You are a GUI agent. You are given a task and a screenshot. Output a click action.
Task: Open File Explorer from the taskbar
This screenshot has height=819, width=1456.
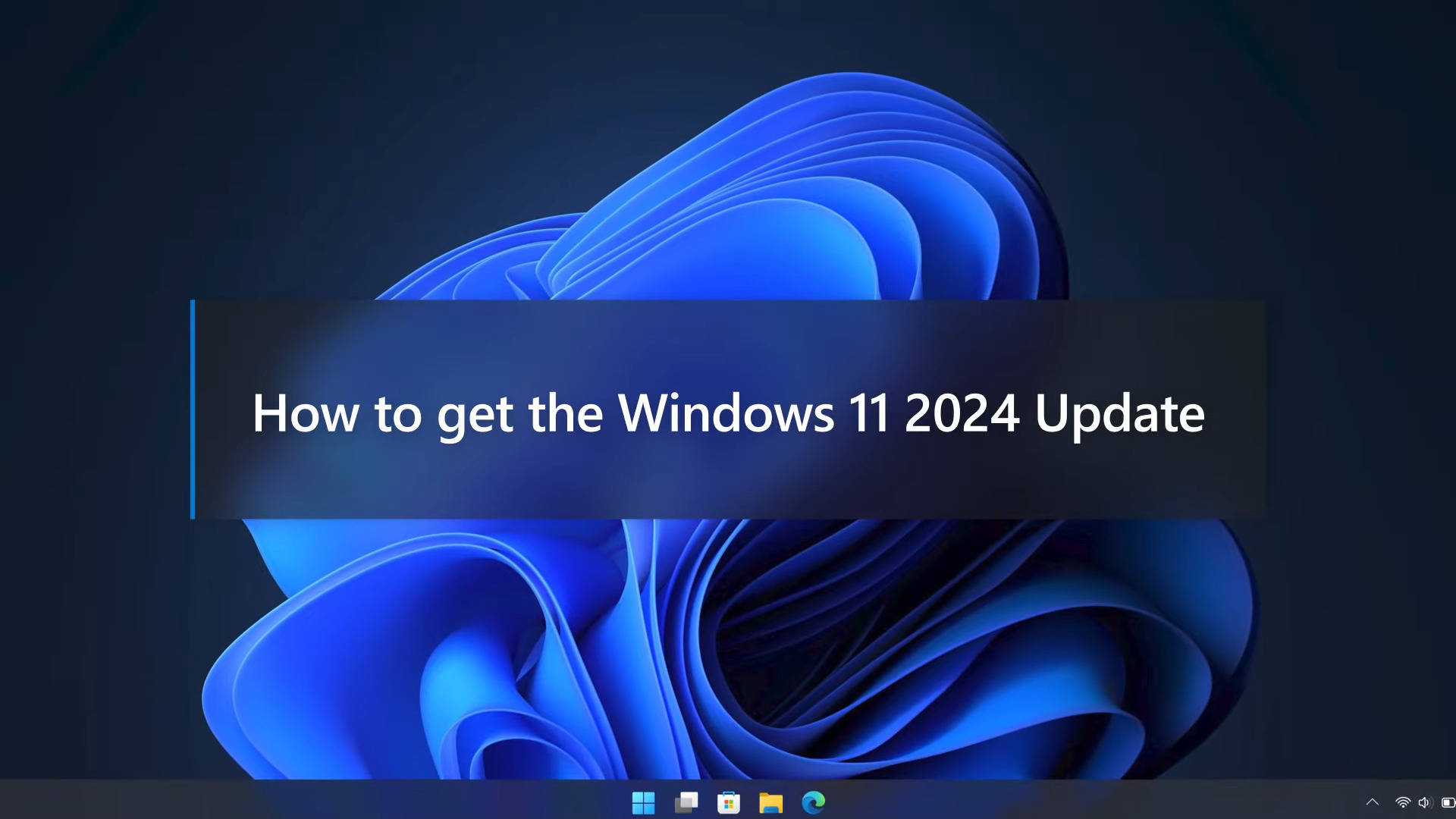771,802
